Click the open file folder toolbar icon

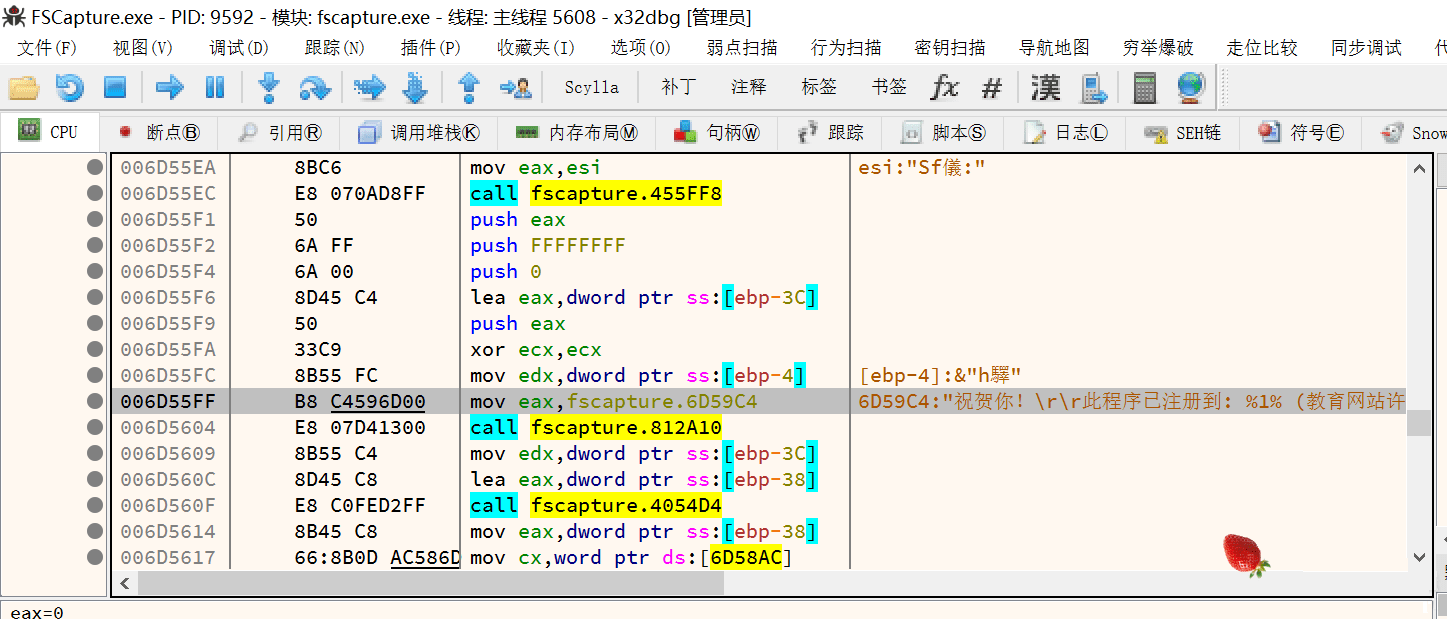[x=23, y=88]
